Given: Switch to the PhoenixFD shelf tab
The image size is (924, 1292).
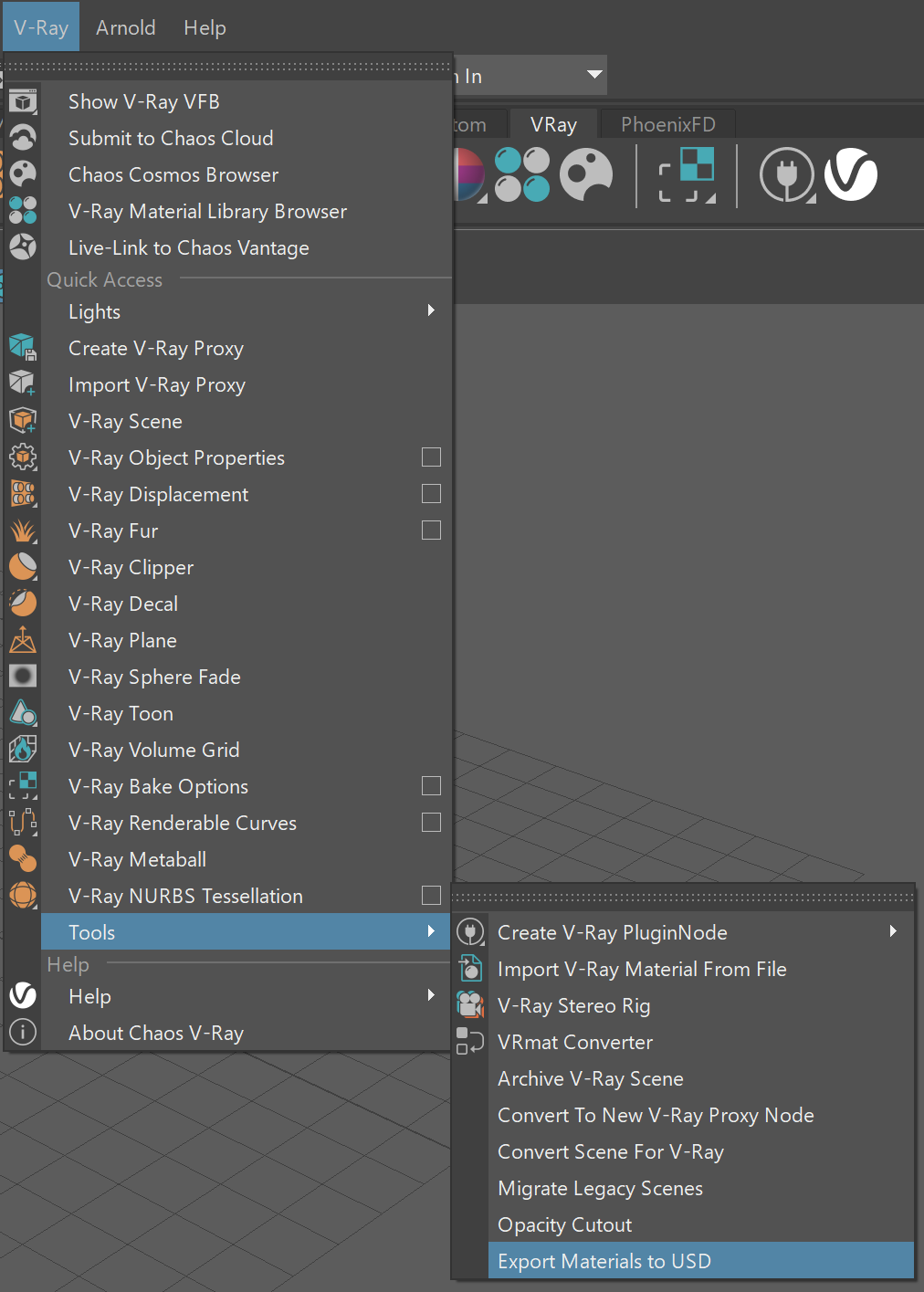Looking at the screenshot, I should 667,124.
